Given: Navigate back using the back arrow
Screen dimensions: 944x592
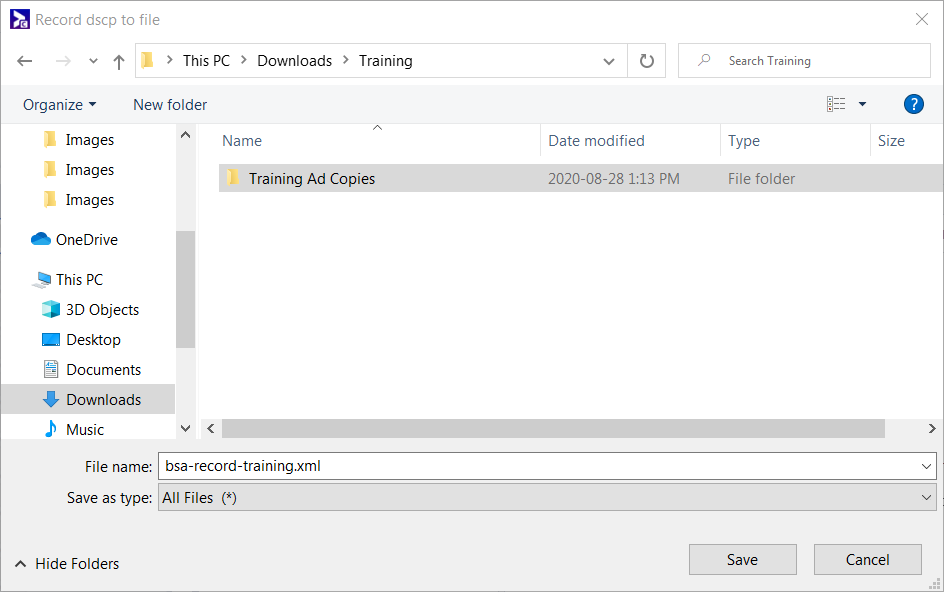Looking at the screenshot, I should click(24, 60).
